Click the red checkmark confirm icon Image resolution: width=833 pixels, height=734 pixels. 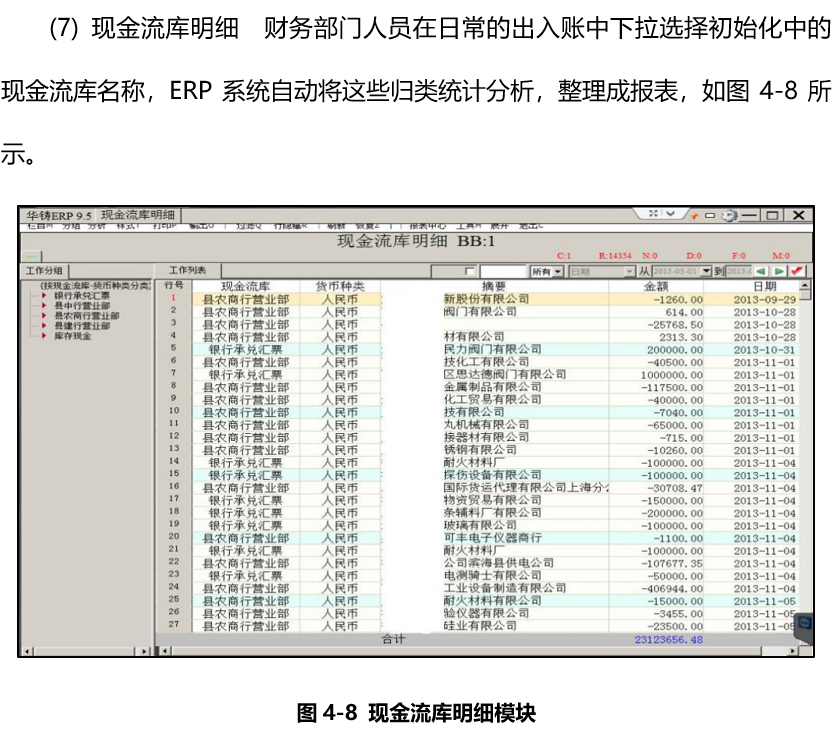797,271
